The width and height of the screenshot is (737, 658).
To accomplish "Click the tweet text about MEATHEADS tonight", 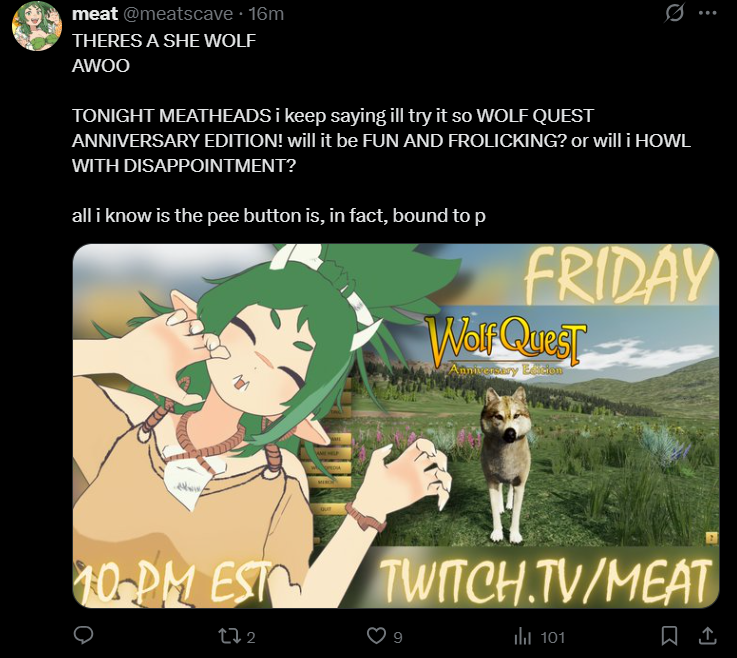I will [381, 141].
